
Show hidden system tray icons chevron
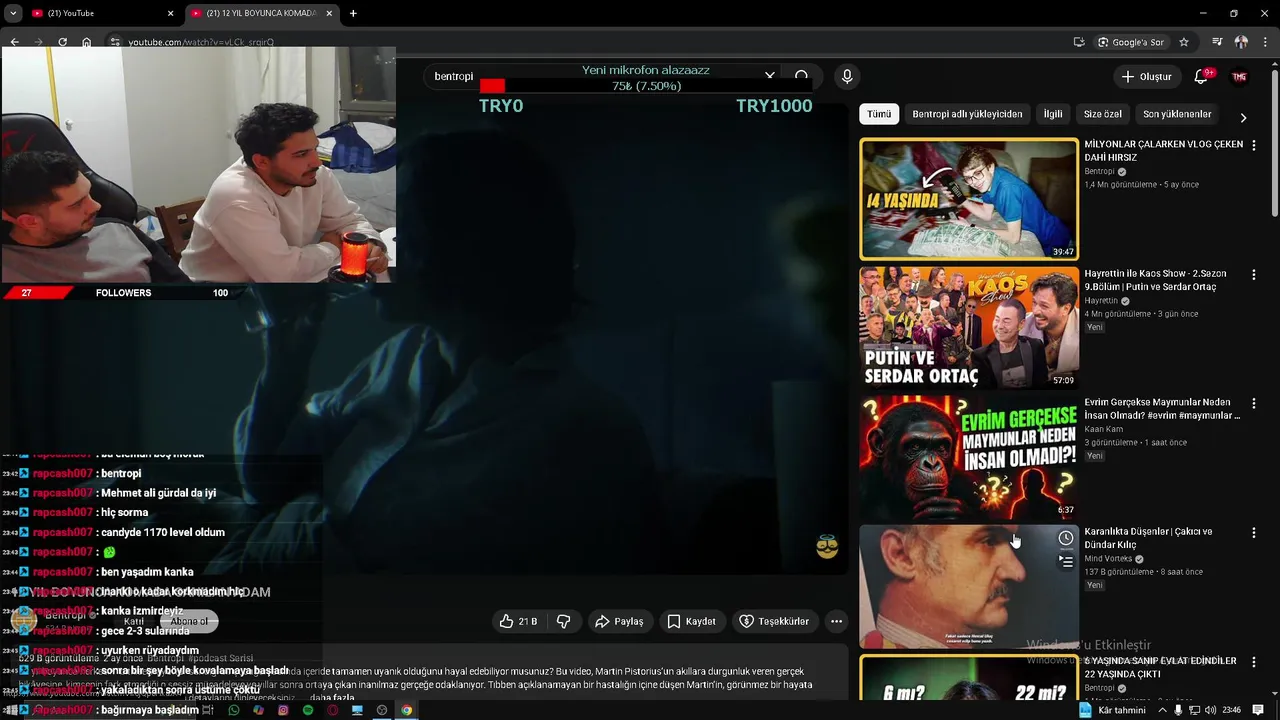1163,710
